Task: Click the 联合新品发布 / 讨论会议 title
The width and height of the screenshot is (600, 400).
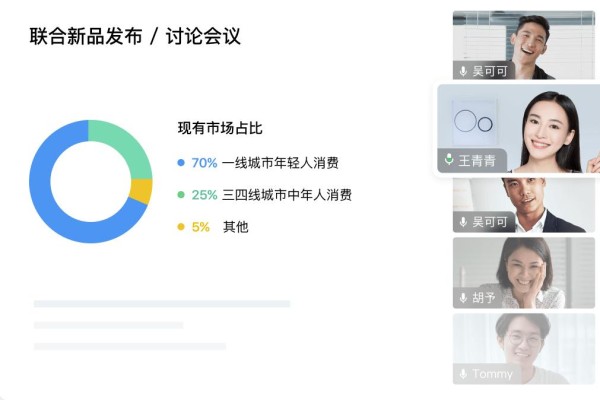Action: coord(135,36)
